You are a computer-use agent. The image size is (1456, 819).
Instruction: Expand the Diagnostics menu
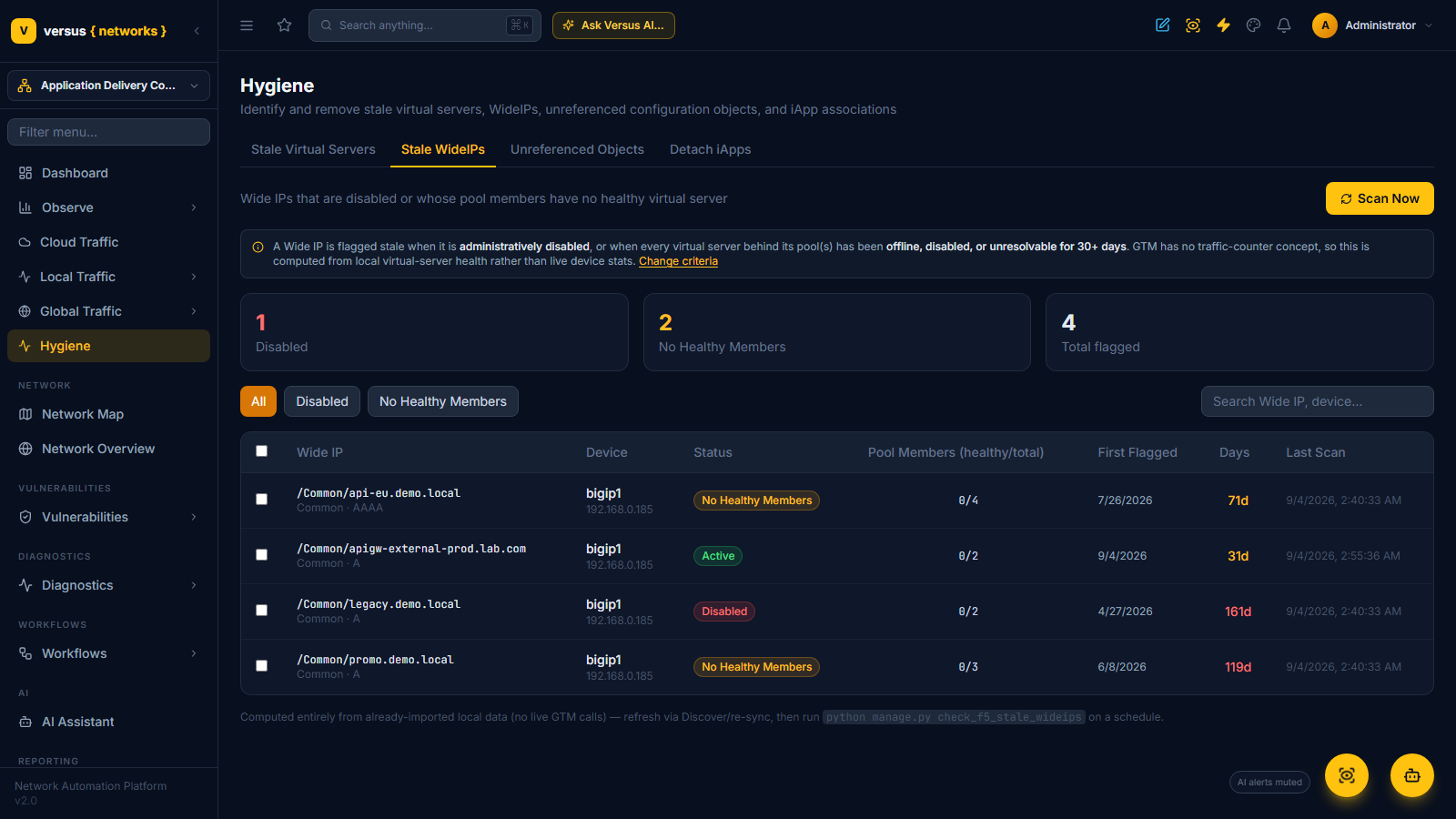[x=108, y=585]
